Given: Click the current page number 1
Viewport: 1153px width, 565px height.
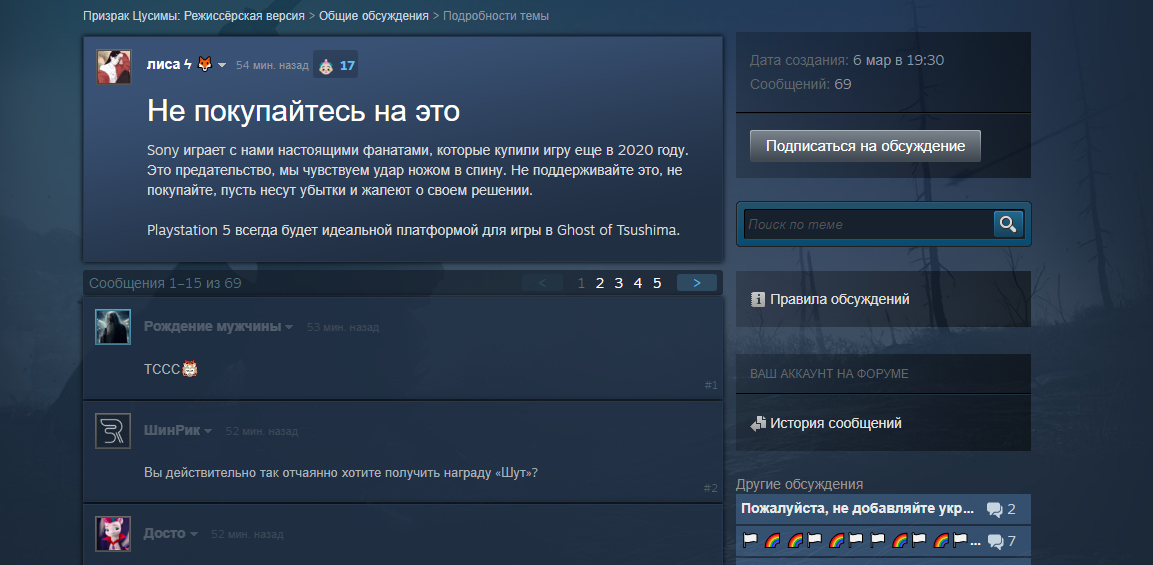Looking at the screenshot, I should (x=581, y=283).
